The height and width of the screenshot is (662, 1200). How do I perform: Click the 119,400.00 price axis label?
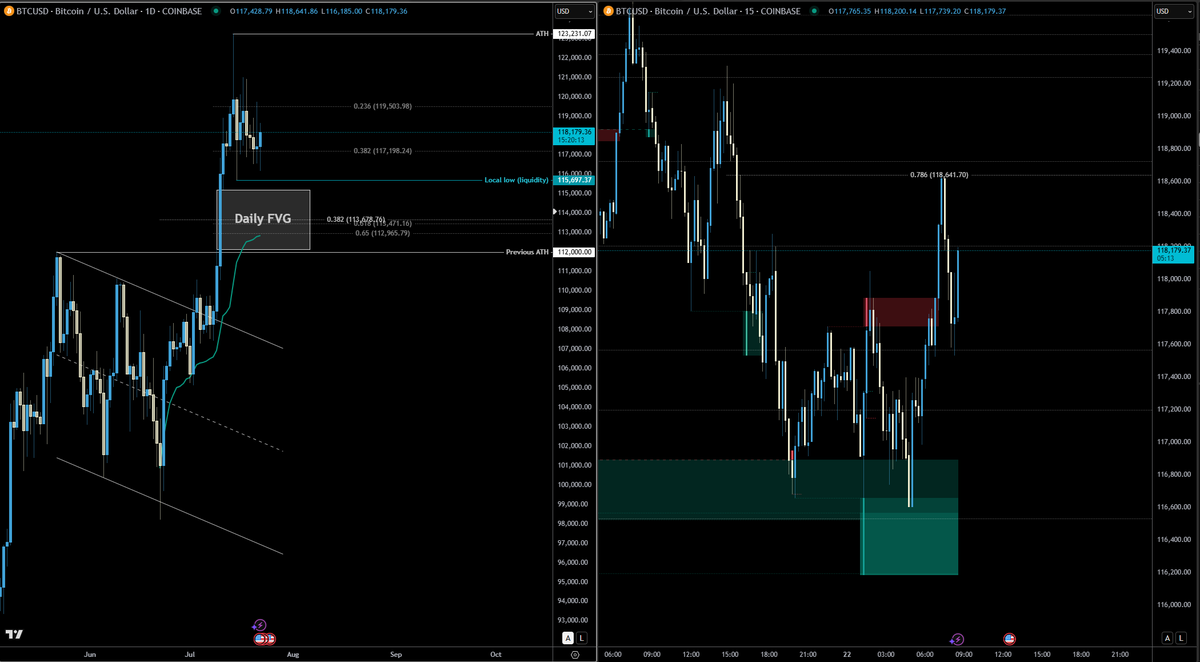[1174, 50]
